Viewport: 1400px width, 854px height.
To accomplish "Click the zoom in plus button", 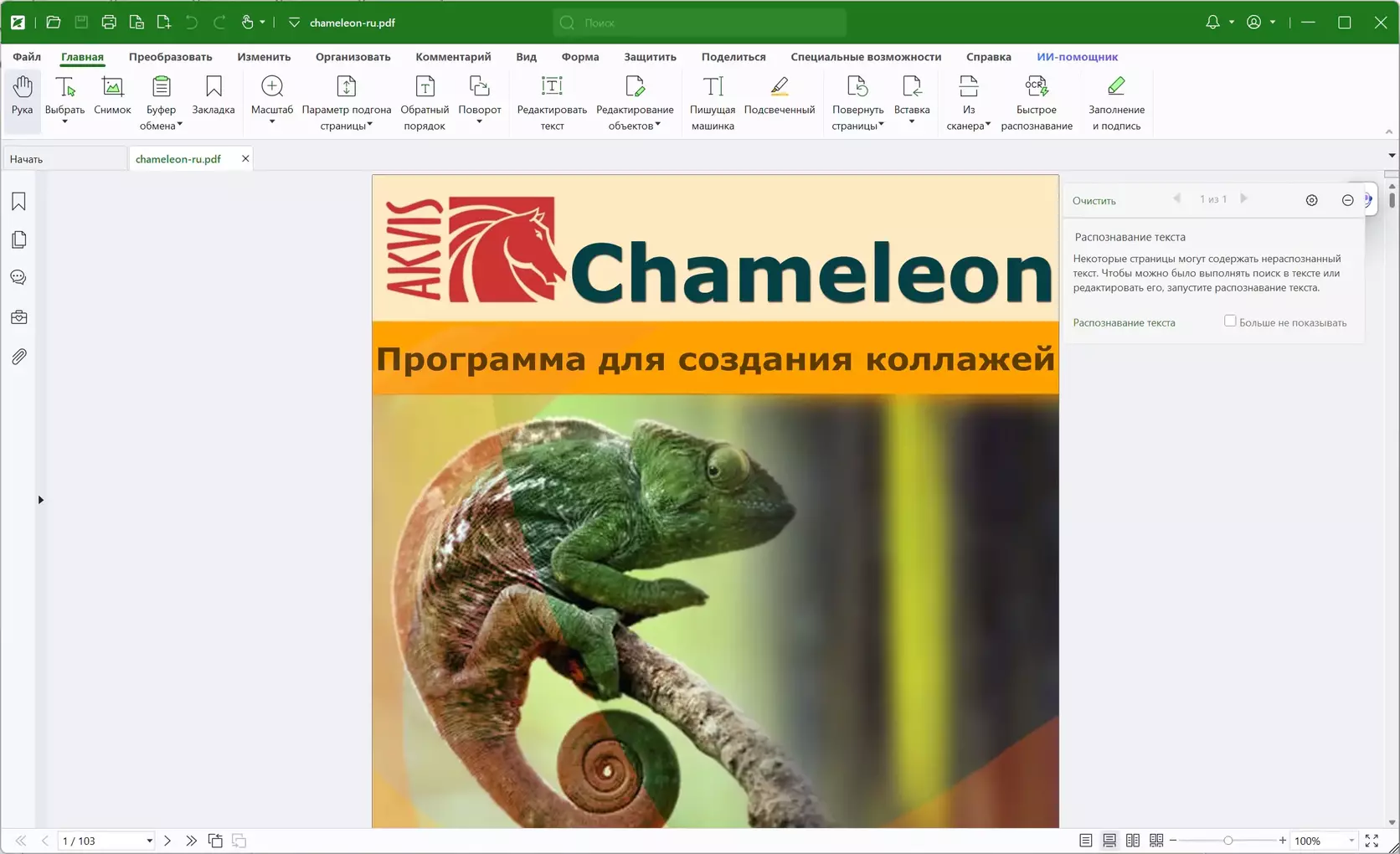I will pyautogui.click(x=1282, y=841).
